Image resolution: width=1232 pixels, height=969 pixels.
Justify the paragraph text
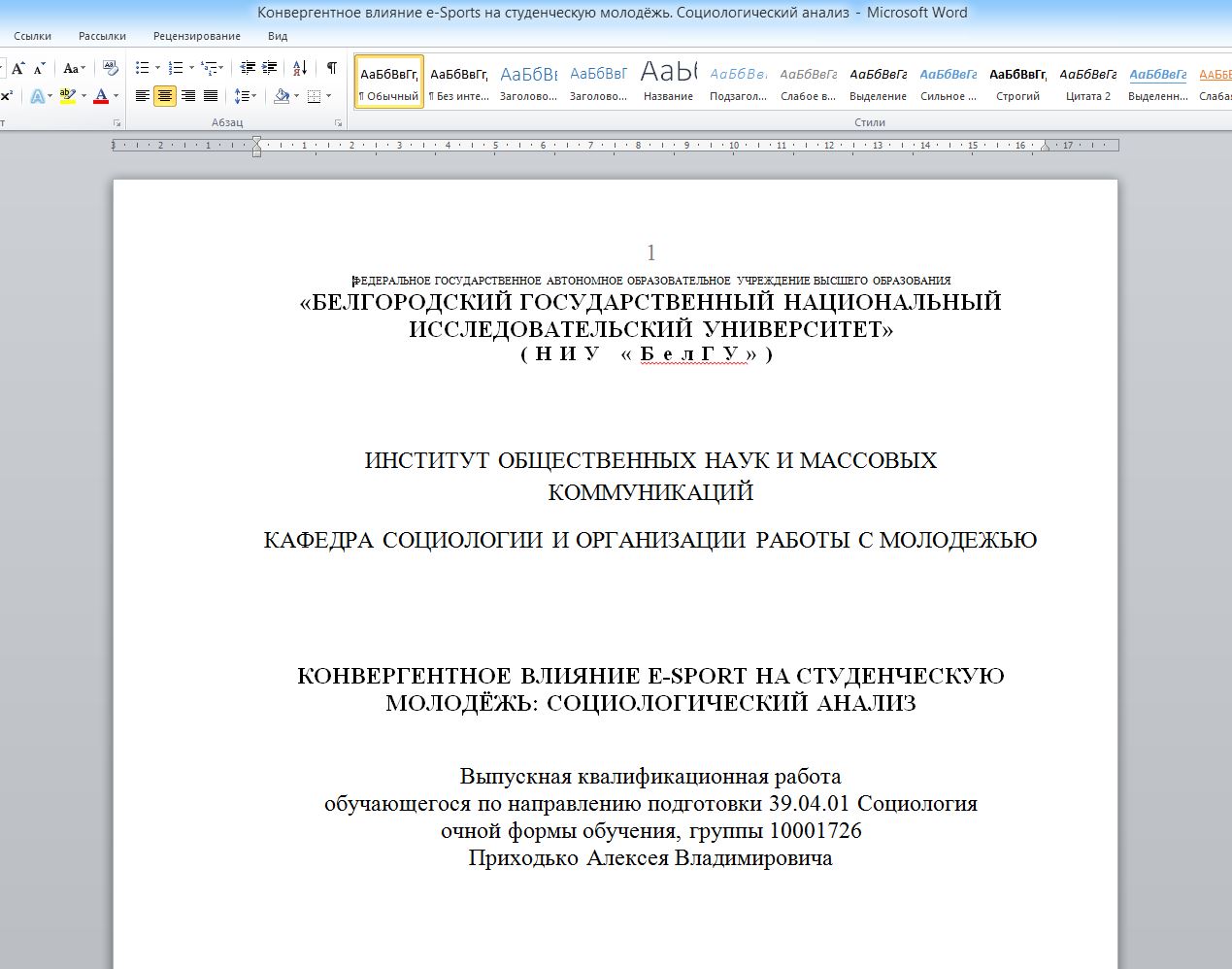[211, 96]
